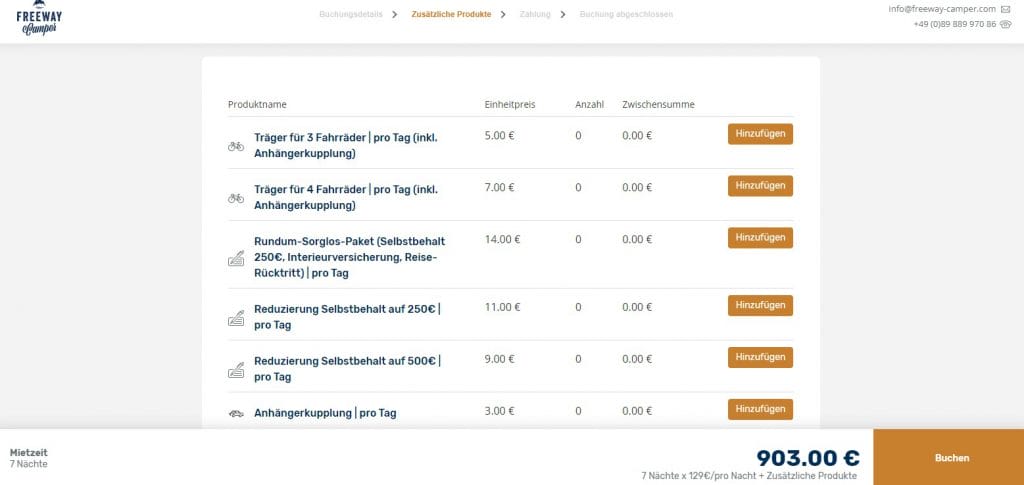Go to the Buchungsdetails step
Screen dimensions: 1024x485
[x=351, y=14]
